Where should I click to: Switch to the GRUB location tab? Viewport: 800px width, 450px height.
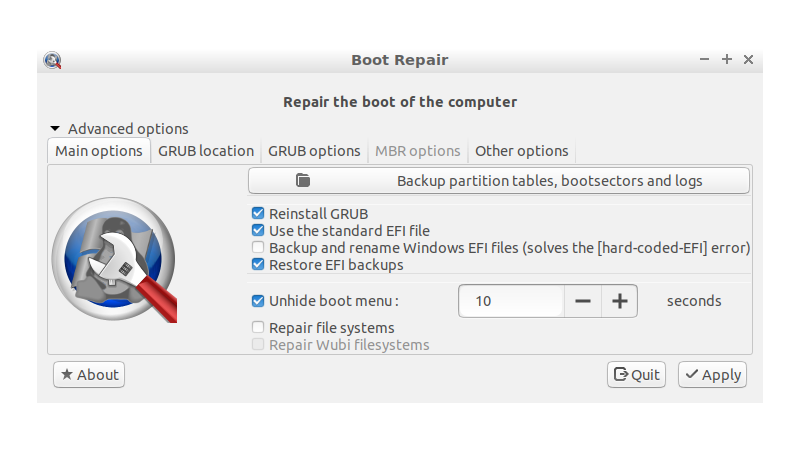206,151
